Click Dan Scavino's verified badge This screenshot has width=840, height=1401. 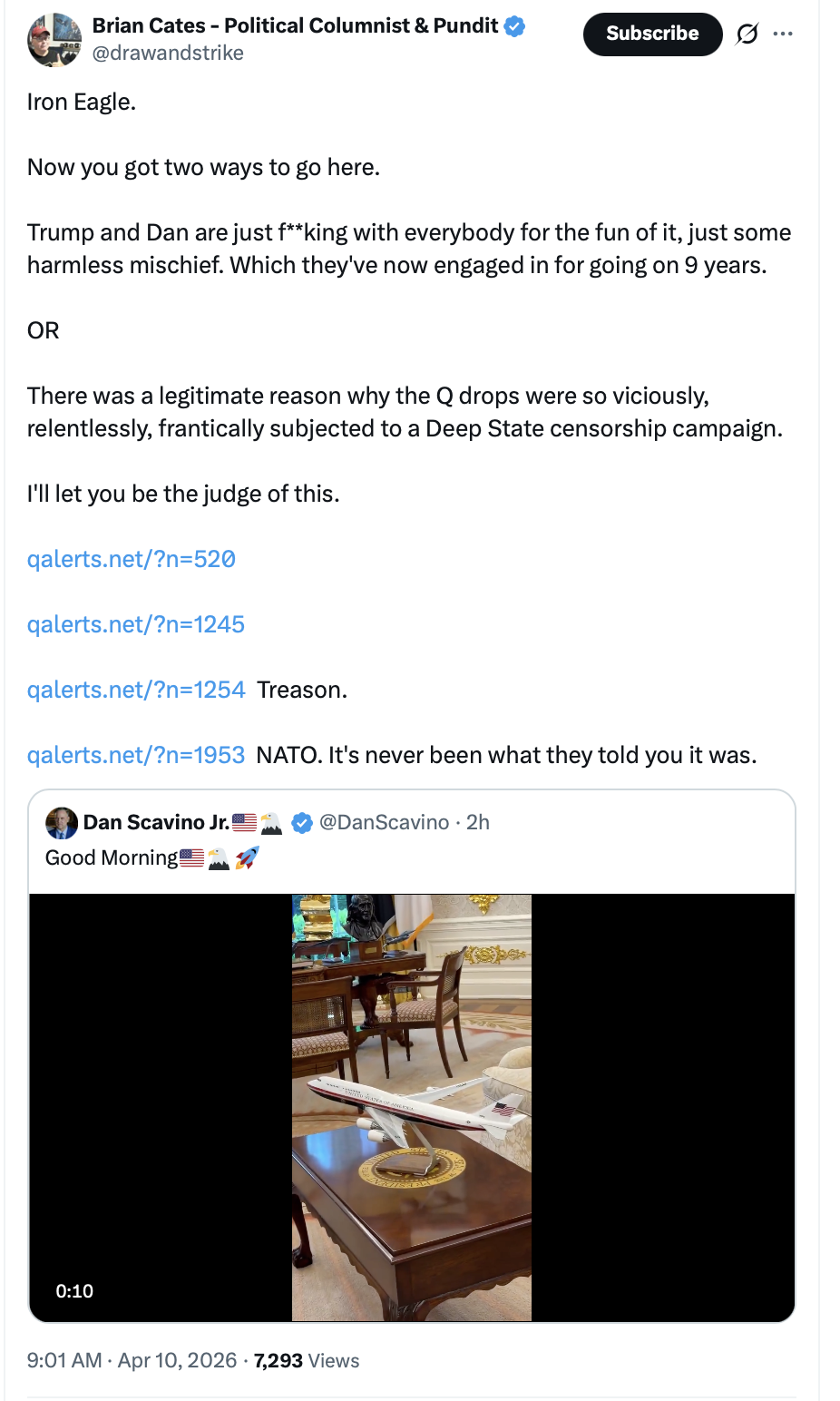pos(302,823)
